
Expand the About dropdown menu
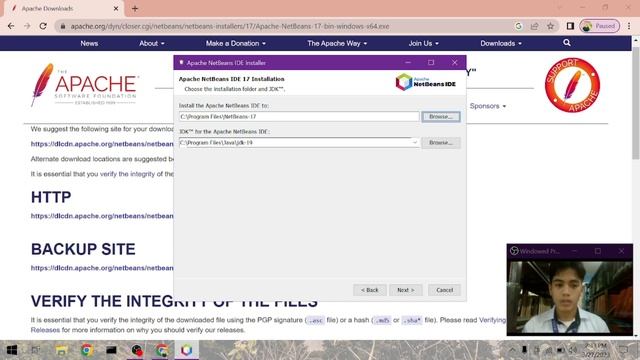pyautogui.click(x=152, y=43)
